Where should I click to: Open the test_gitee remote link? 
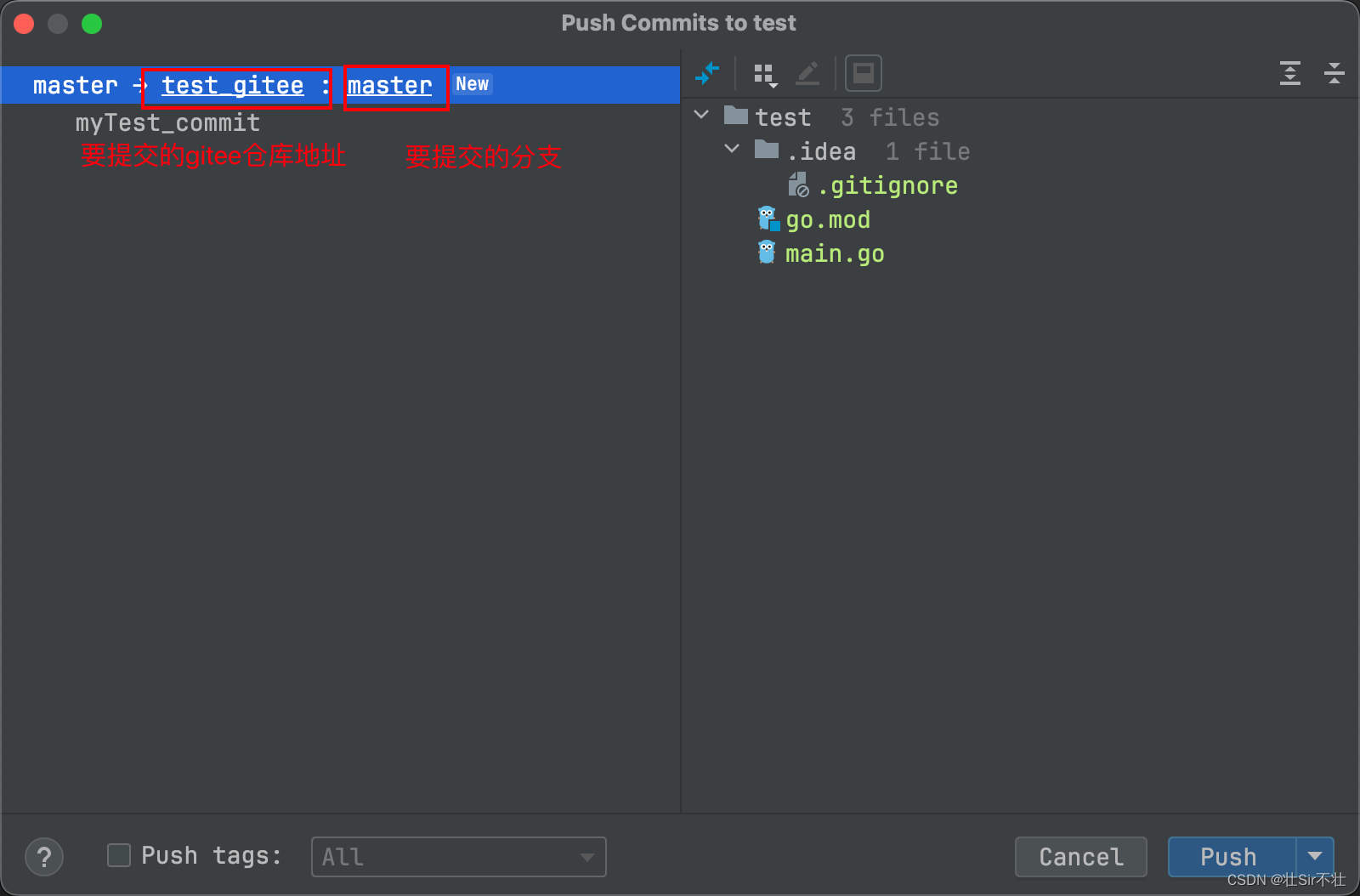pos(232,85)
